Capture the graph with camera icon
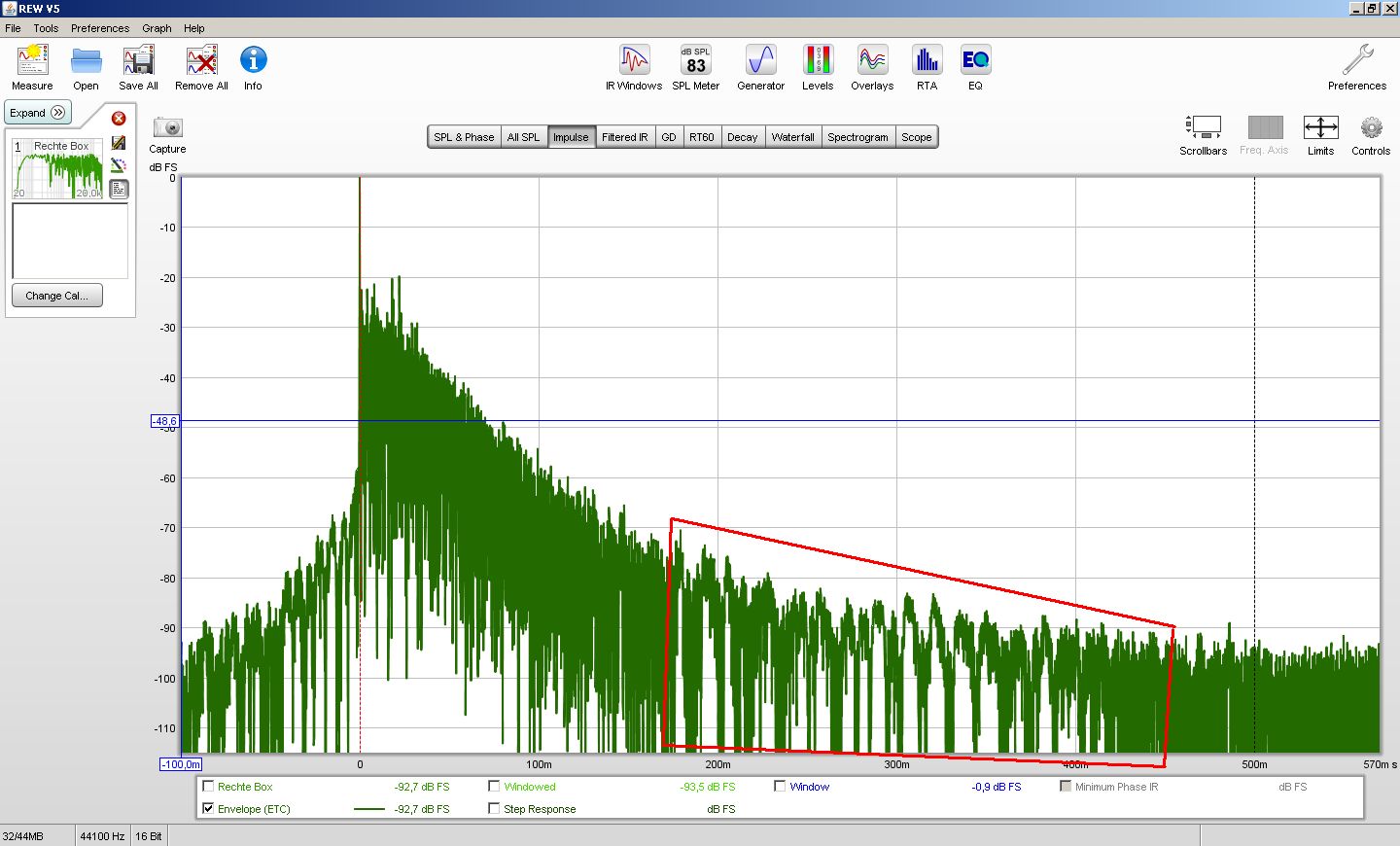1400x846 pixels. point(167,127)
